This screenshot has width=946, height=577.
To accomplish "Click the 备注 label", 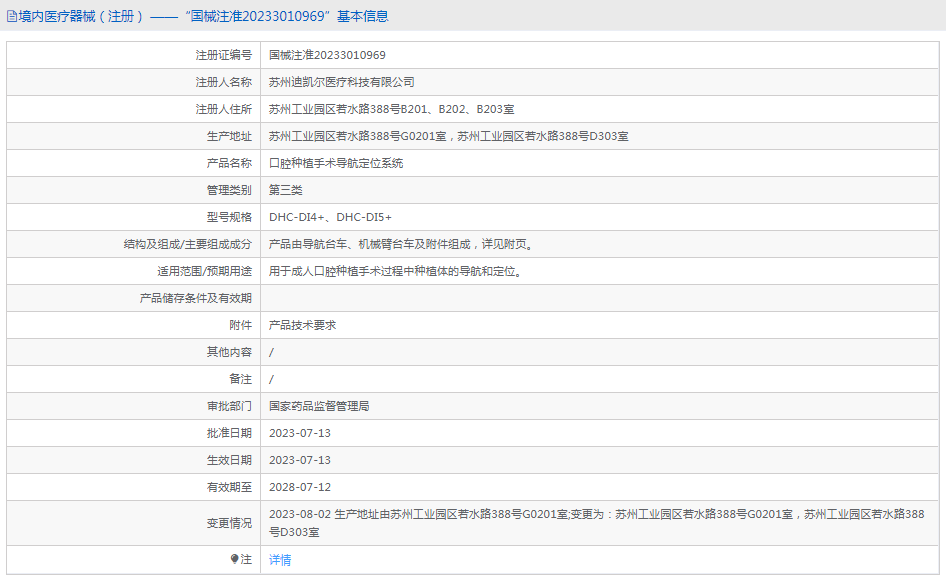I will pos(240,379).
